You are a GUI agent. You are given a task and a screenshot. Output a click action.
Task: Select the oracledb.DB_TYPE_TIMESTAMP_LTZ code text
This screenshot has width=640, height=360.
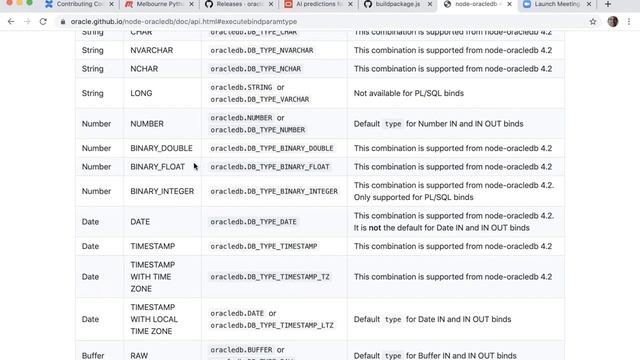point(272,325)
